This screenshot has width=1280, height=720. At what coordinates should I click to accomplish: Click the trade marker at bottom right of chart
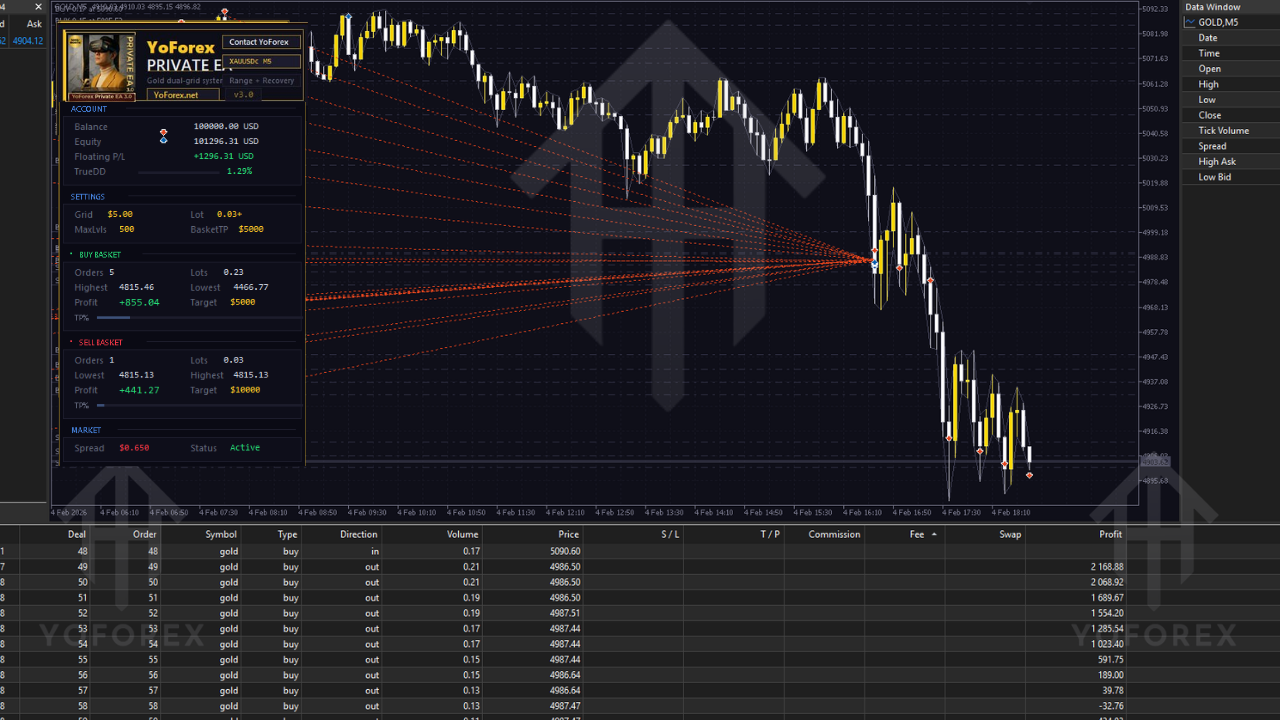[1029, 475]
